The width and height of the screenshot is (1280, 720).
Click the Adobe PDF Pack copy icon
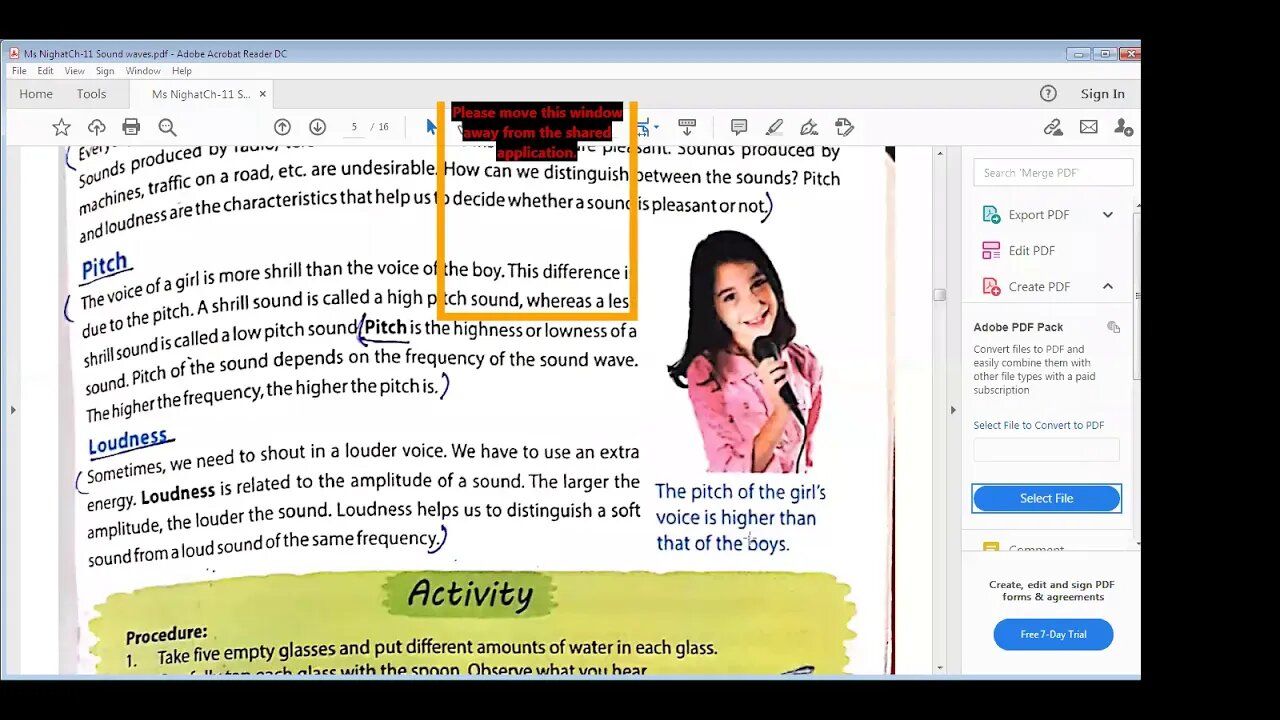click(1113, 327)
